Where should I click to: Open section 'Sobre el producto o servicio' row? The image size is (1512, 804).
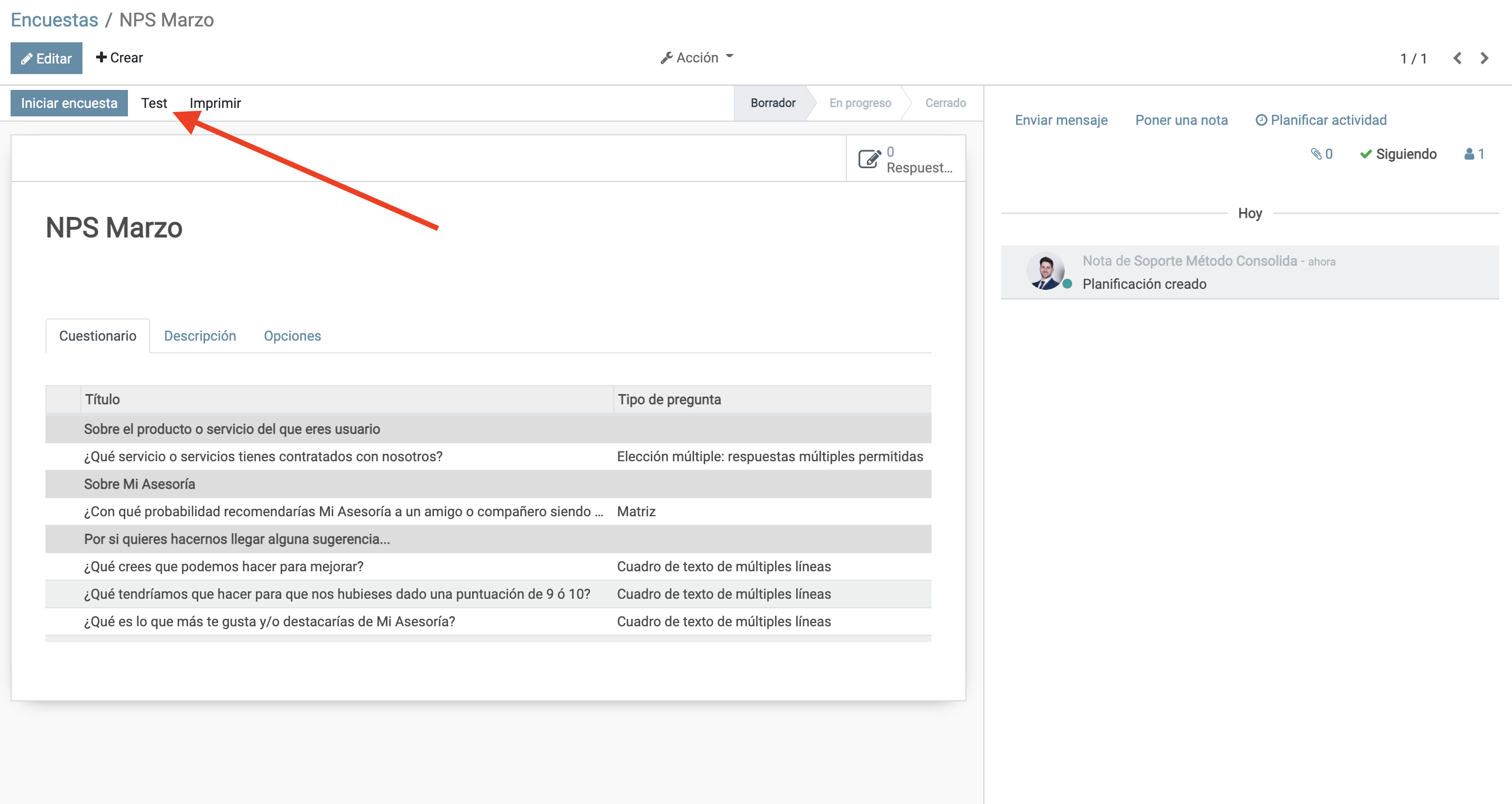(488, 429)
